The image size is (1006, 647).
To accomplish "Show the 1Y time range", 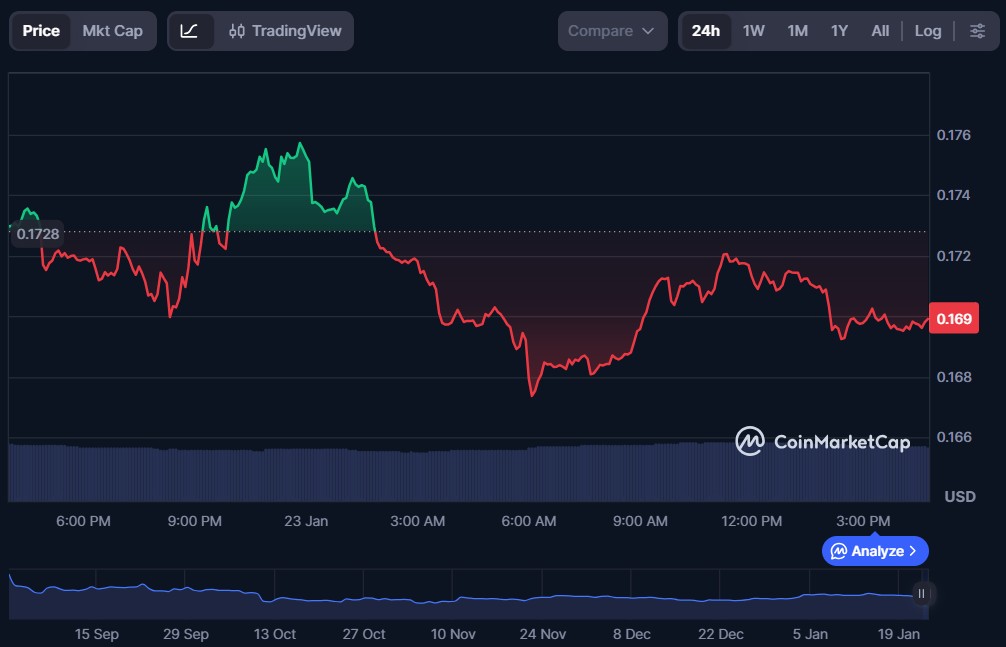I will click(x=839, y=31).
